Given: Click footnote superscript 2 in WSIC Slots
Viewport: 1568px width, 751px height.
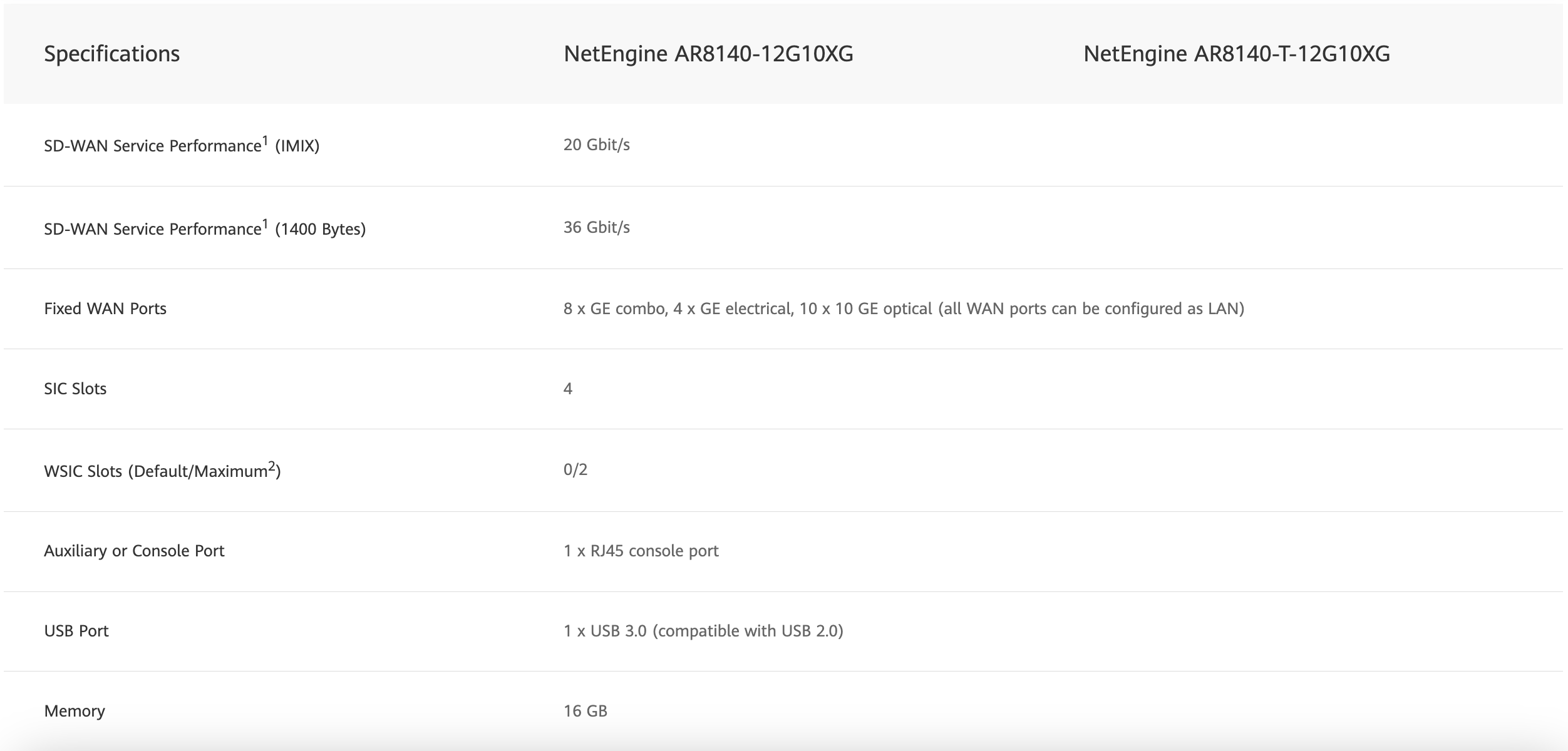Looking at the screenshot, I should [x=272, y=466].
